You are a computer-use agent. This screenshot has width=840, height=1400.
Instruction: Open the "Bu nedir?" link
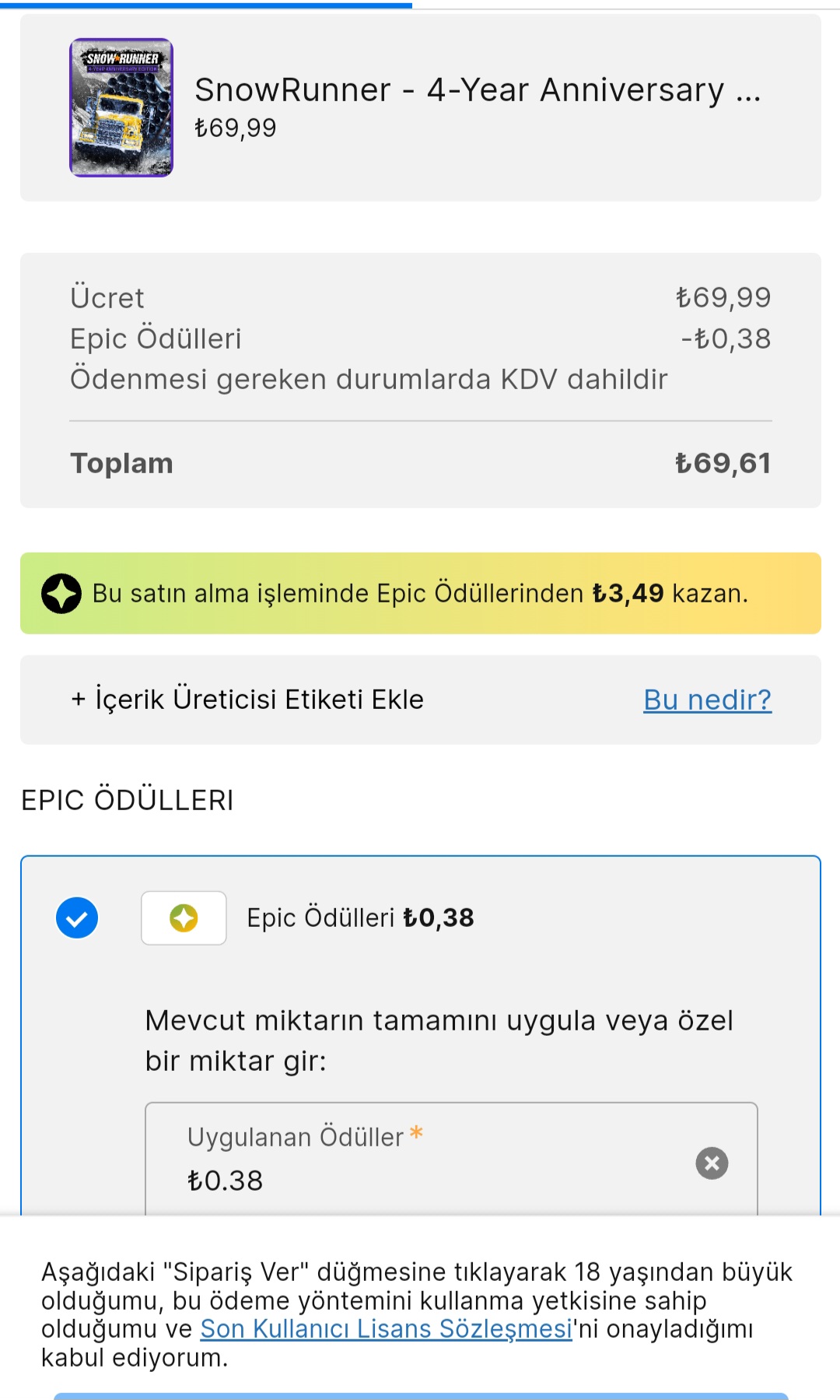(707, 700)
